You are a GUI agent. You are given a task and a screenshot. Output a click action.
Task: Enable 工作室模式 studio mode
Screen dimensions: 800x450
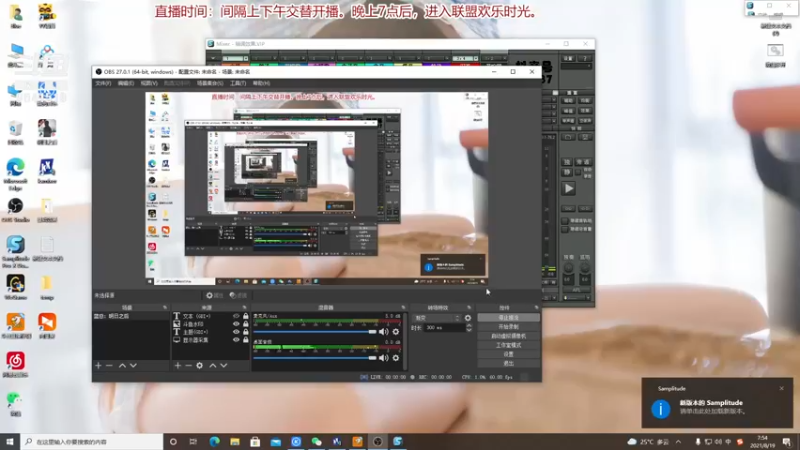[x=508, y=345]
